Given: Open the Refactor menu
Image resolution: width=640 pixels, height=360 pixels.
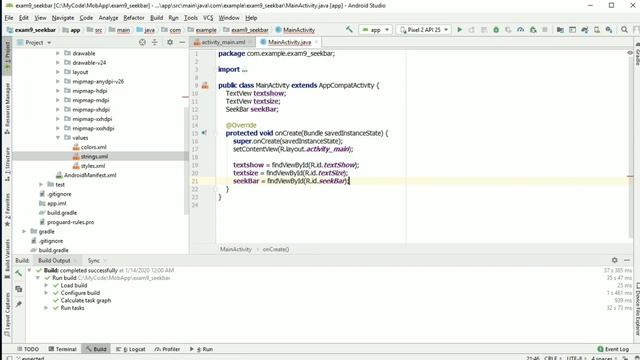Looking at the screenshot, I should [x=134, y=18].
